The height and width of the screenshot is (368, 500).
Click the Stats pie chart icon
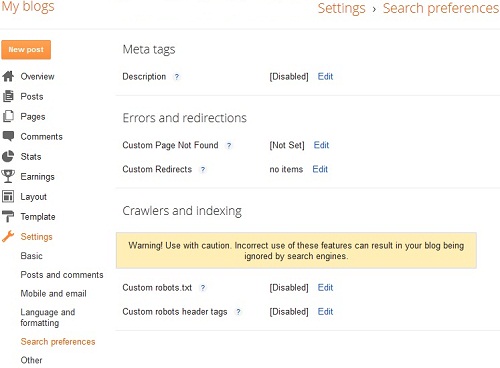point(8,156)
